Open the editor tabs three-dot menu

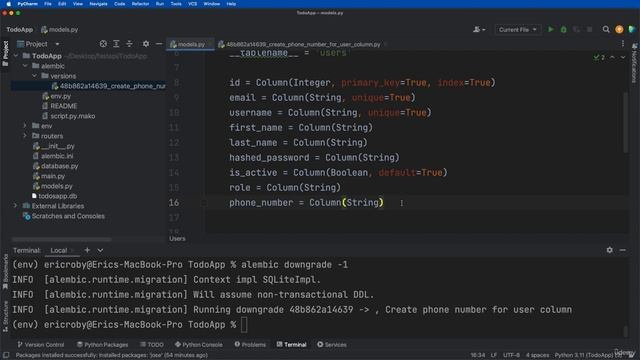(623, 44)
